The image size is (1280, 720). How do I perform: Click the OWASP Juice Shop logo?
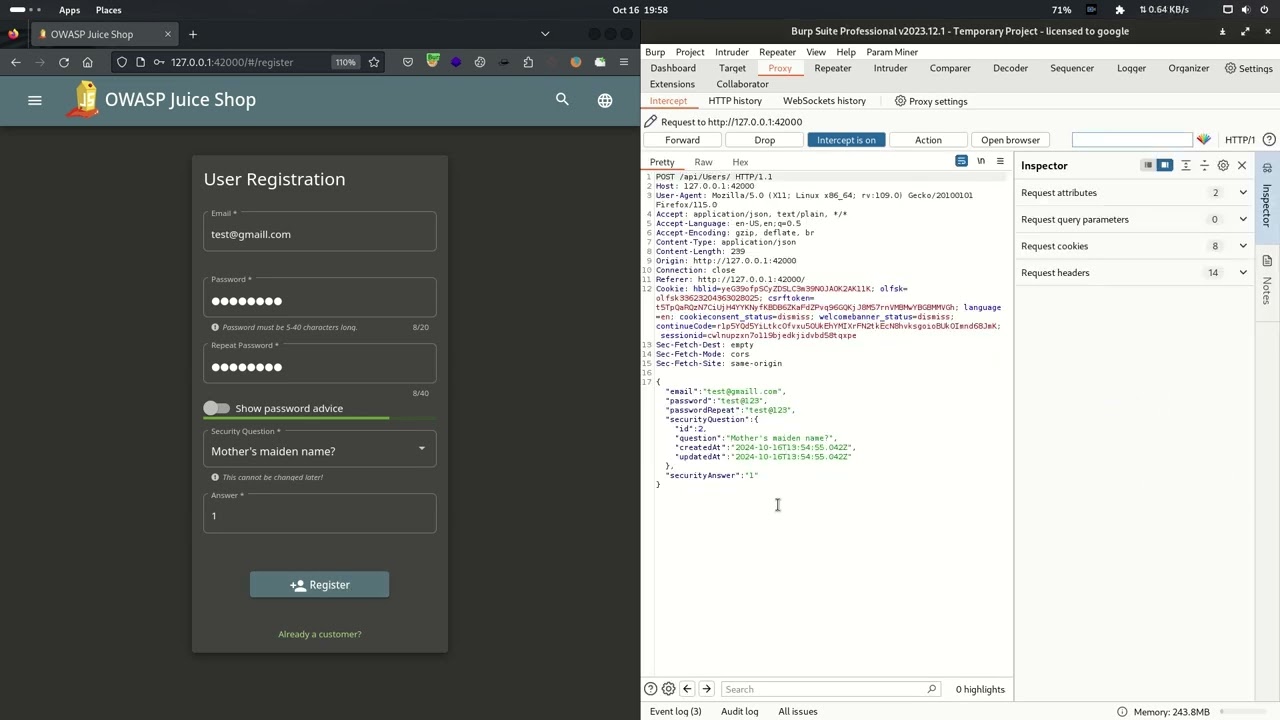(84, 99)
